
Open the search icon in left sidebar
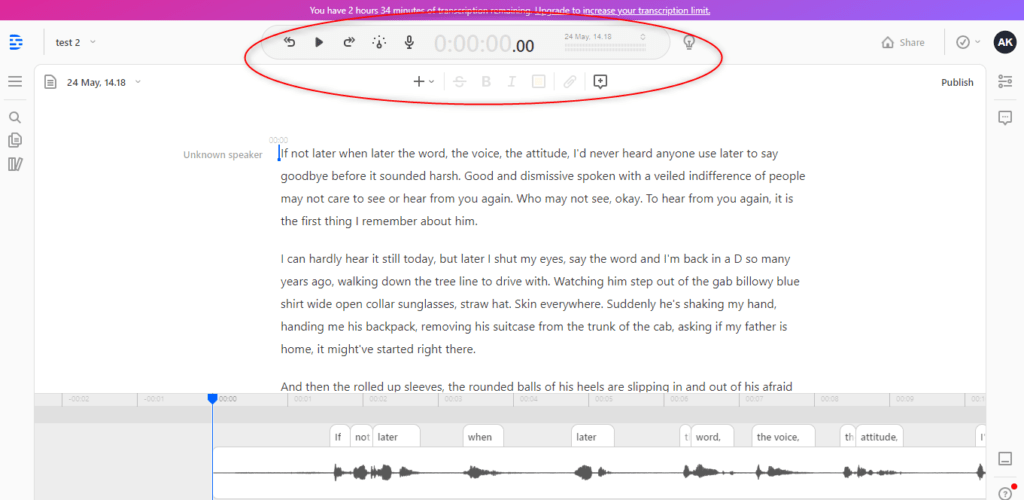point(15,117)
